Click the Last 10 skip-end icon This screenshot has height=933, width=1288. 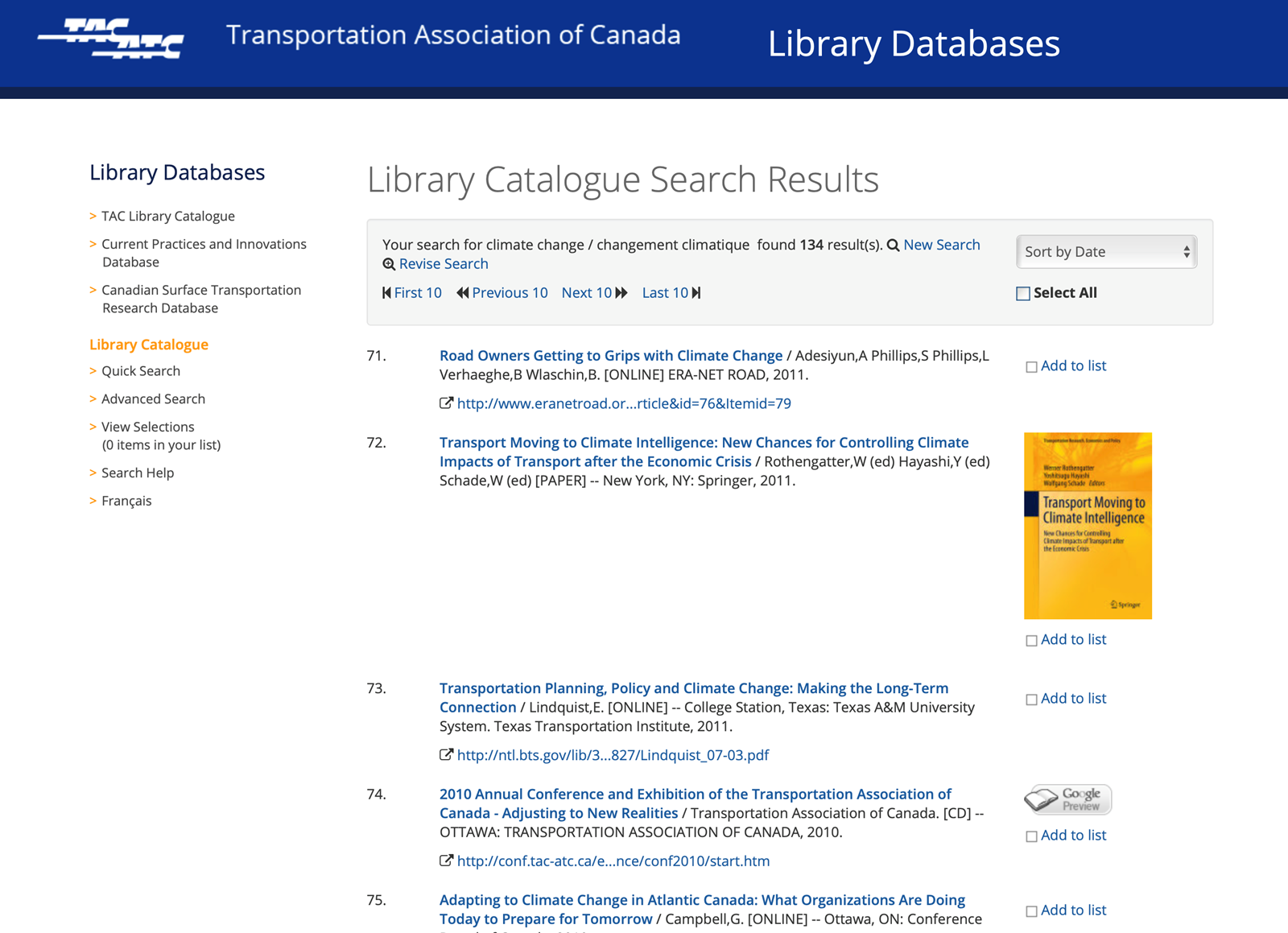point(696,293)
